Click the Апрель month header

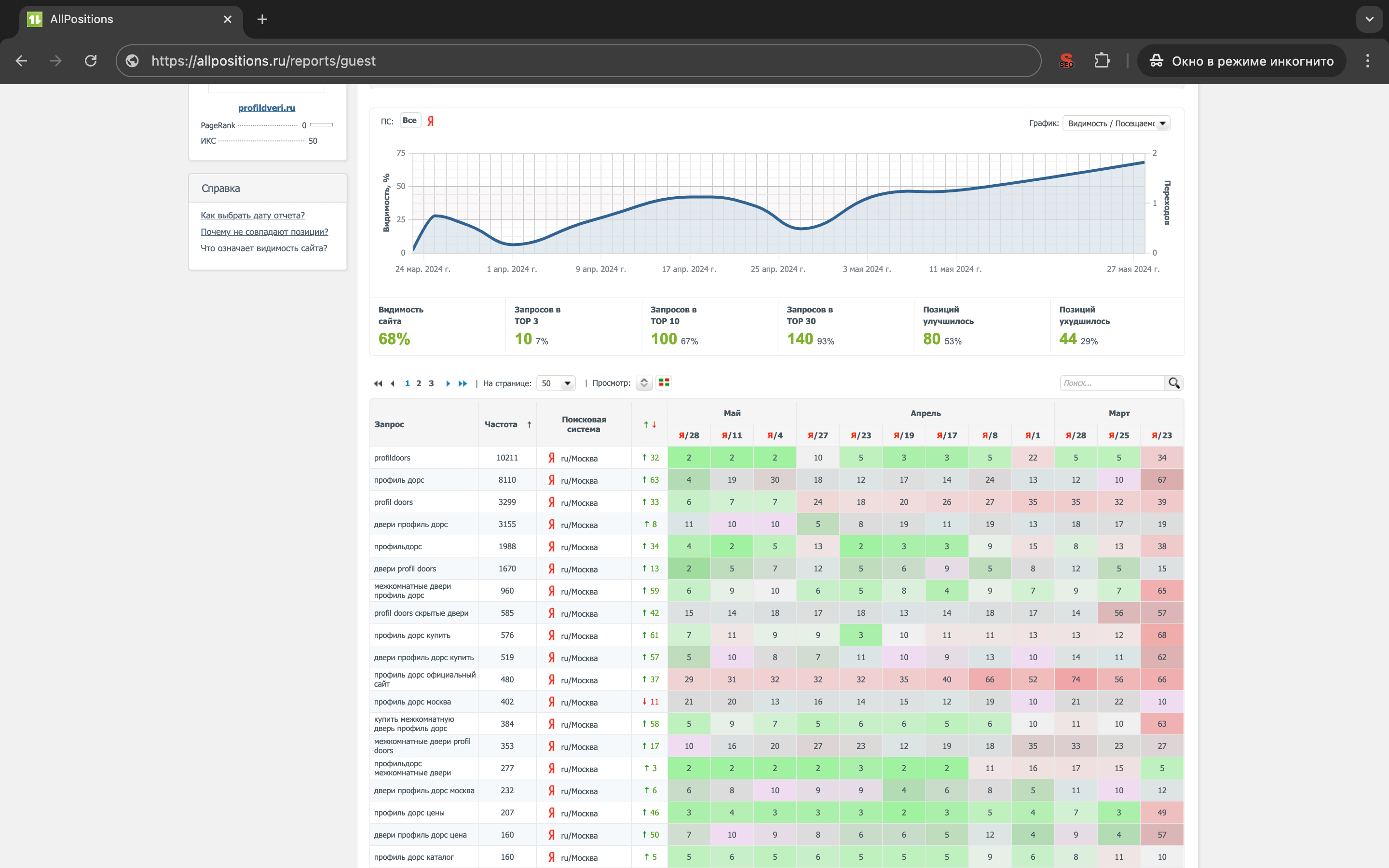[x=925, y=413]
